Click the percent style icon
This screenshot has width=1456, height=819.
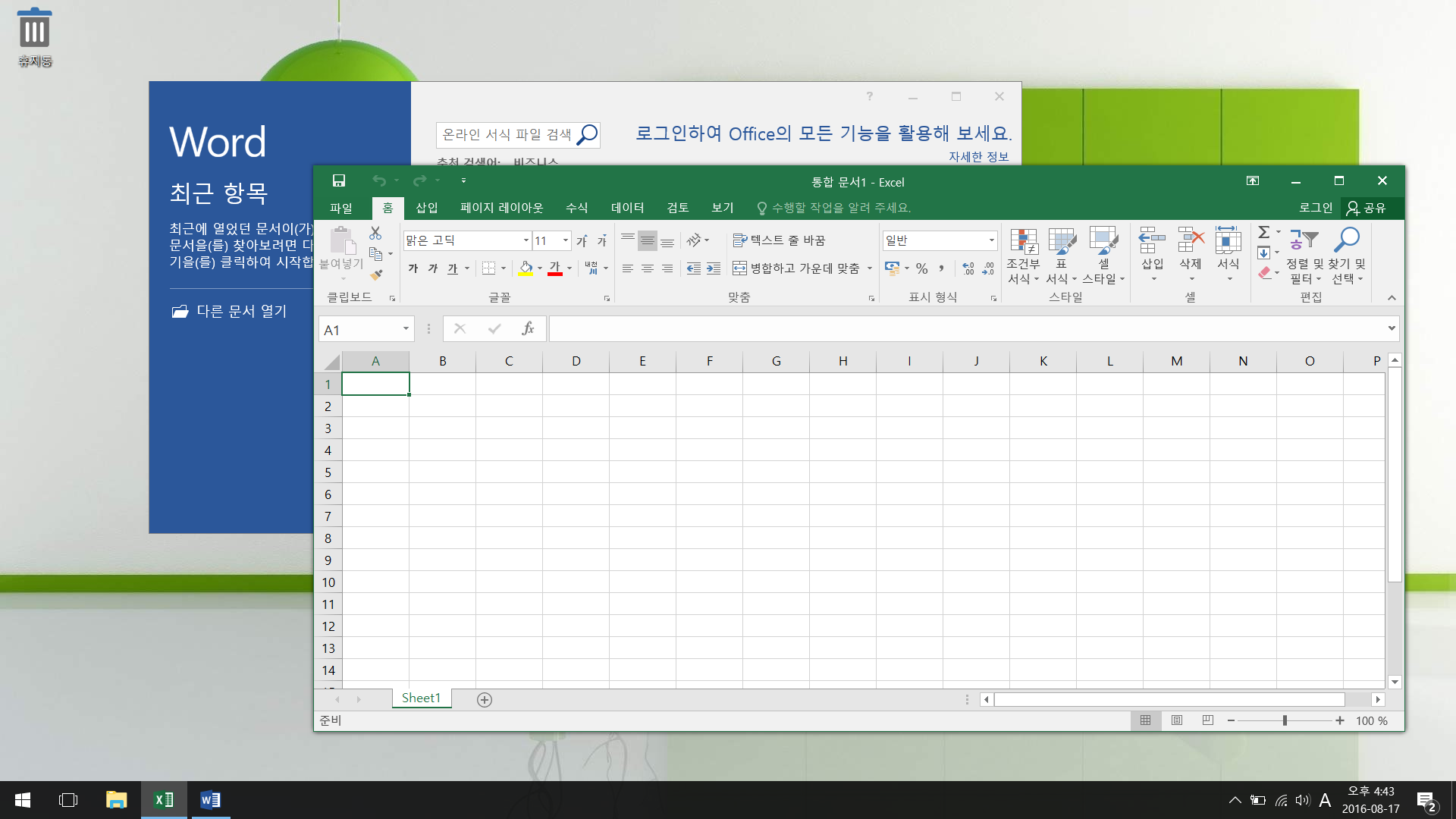coord(922,268)
